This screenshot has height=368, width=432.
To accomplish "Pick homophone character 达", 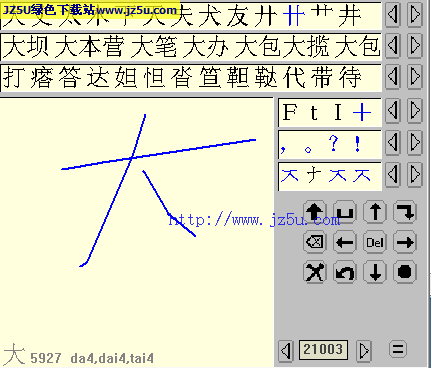I will [98, 77].
